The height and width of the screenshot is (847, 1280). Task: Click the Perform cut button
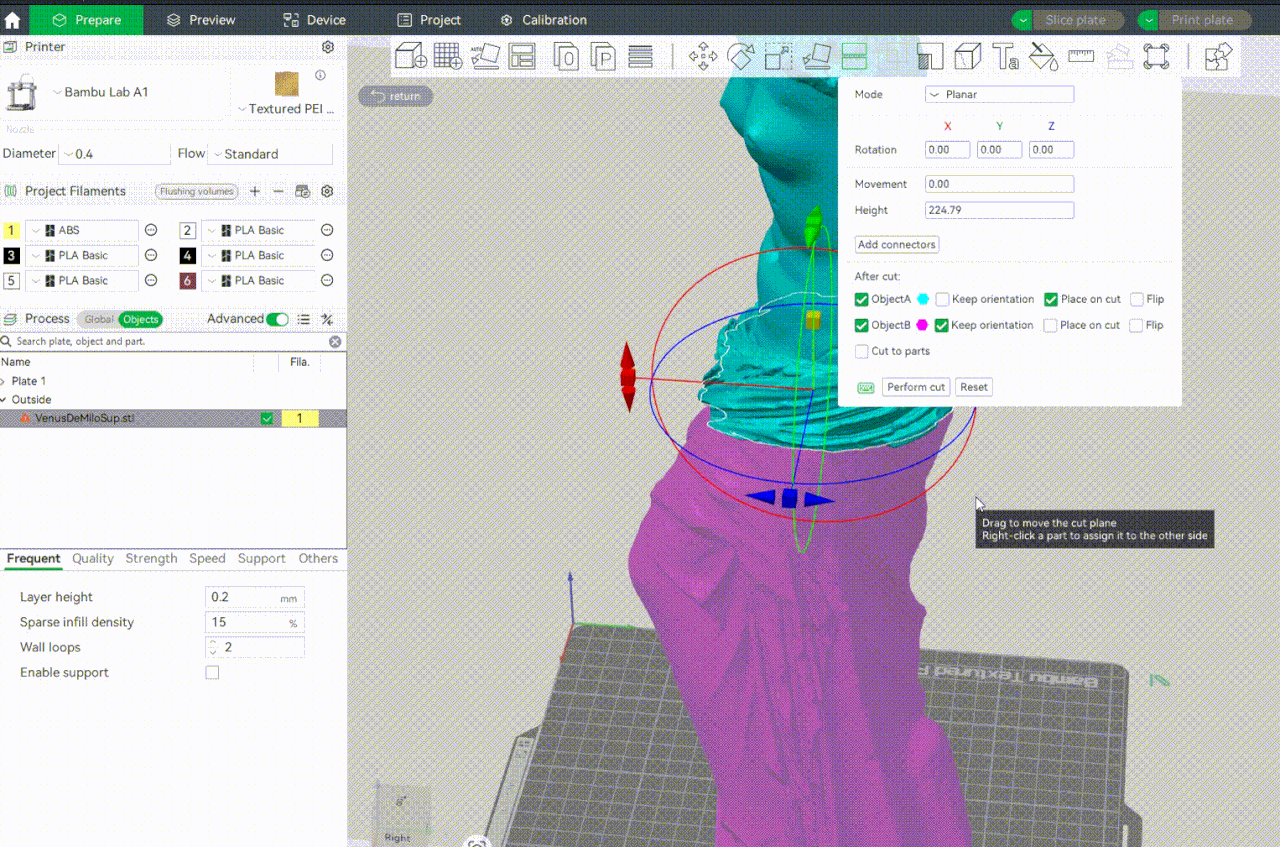(916, 387)
